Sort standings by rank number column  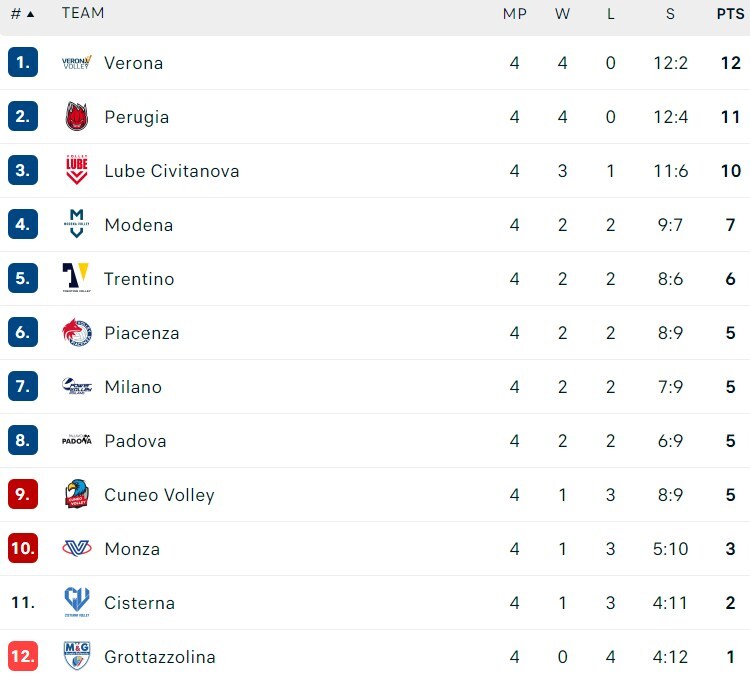tap(22, 14)
